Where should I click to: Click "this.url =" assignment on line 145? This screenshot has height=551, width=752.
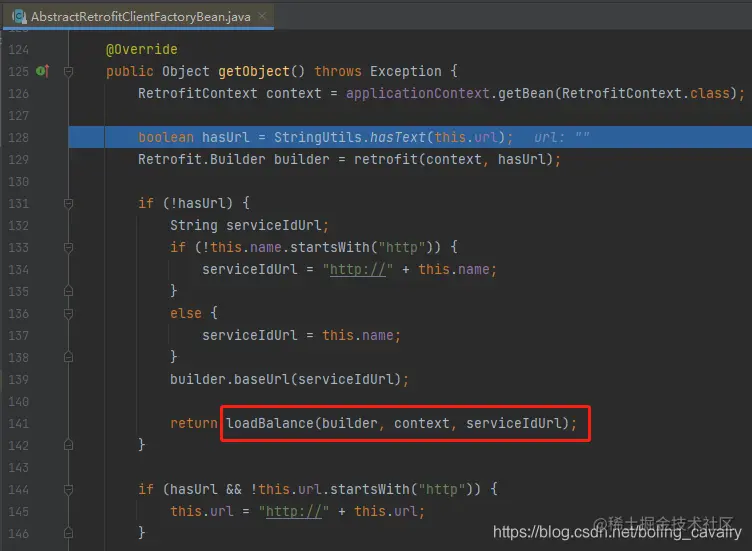click(x=210, y=512)
